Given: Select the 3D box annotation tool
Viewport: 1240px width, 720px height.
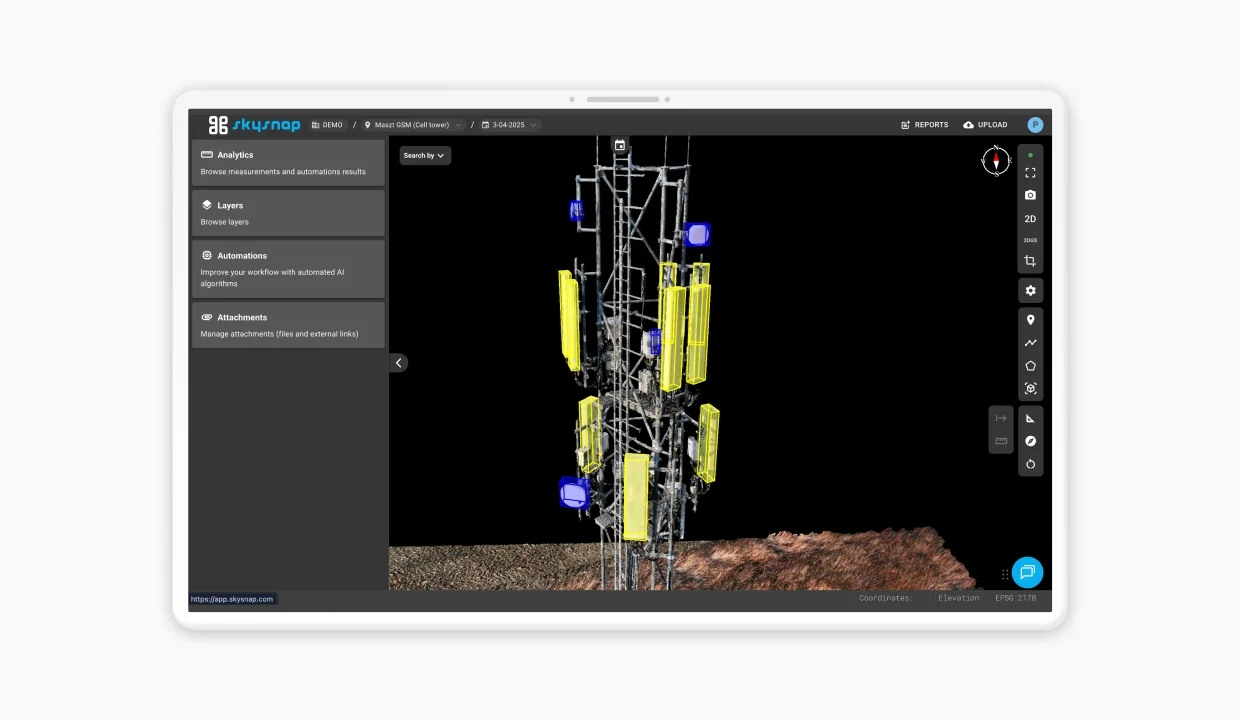Looking at the screenshot, I should [1030, 388].
